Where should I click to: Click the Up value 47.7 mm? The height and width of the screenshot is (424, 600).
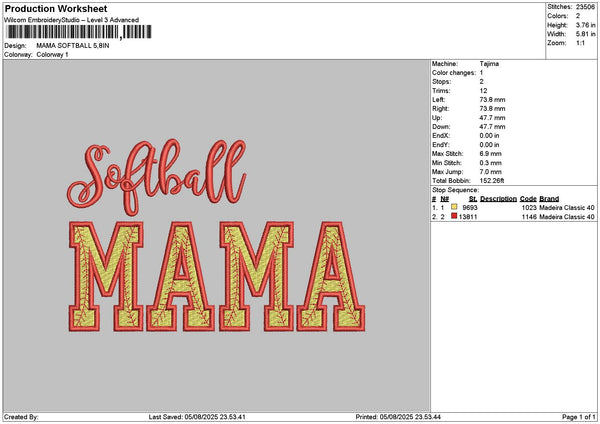492,118
